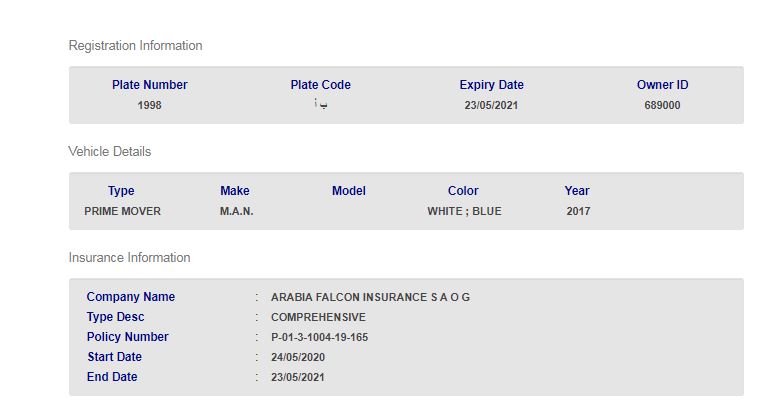Select the WHITE ; BLUE color value

click(x=464, y=211)
